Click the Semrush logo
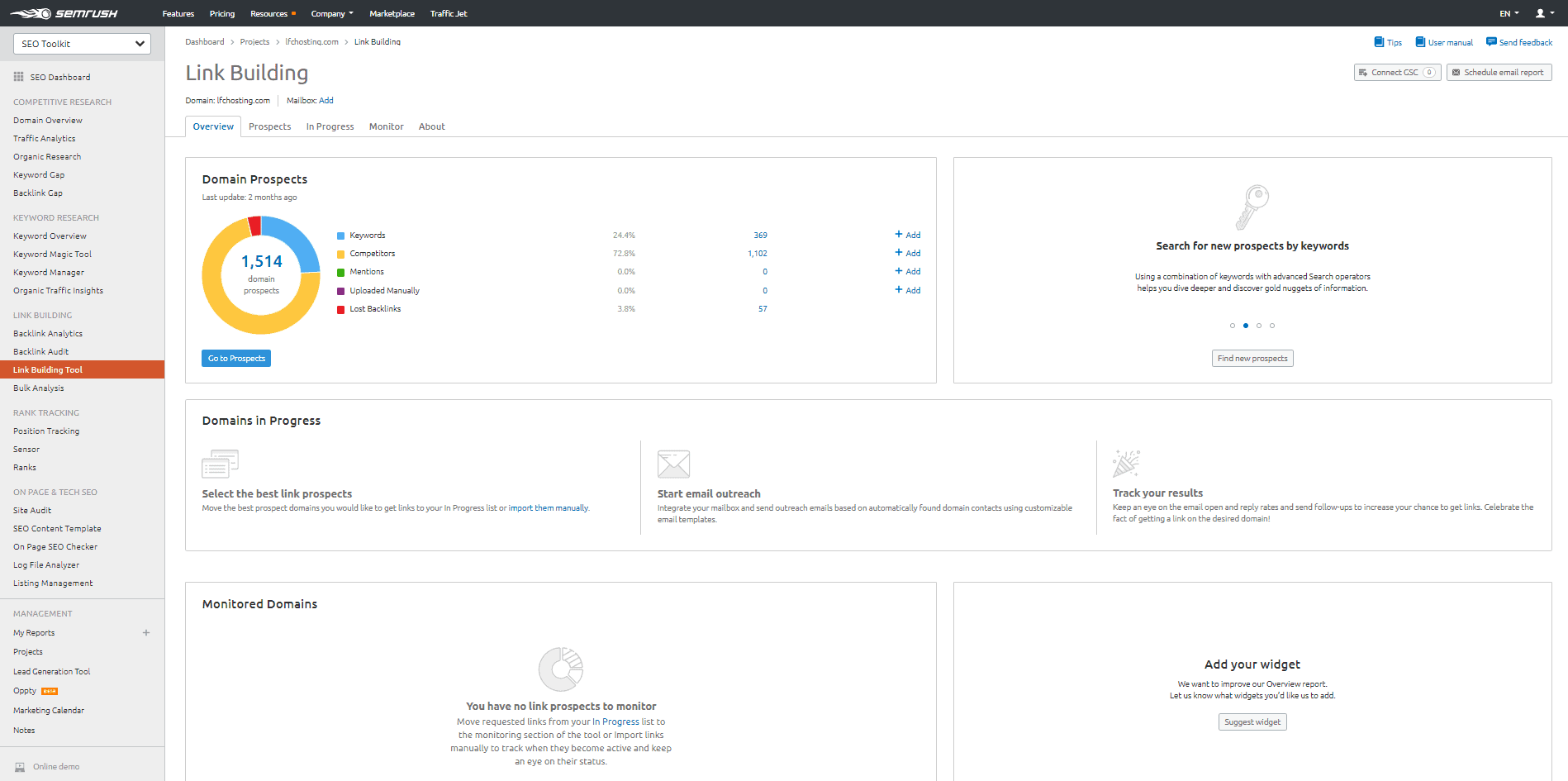This screenshot has width=1568, height=781. [x=64, y=13]
